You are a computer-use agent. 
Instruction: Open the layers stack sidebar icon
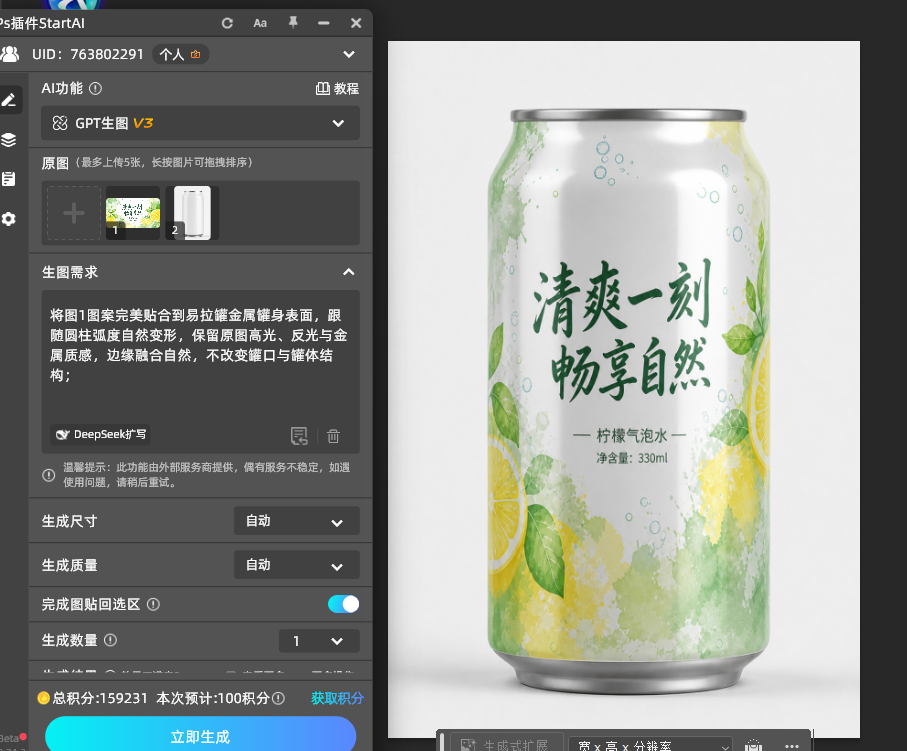click(x=9, y=139)
